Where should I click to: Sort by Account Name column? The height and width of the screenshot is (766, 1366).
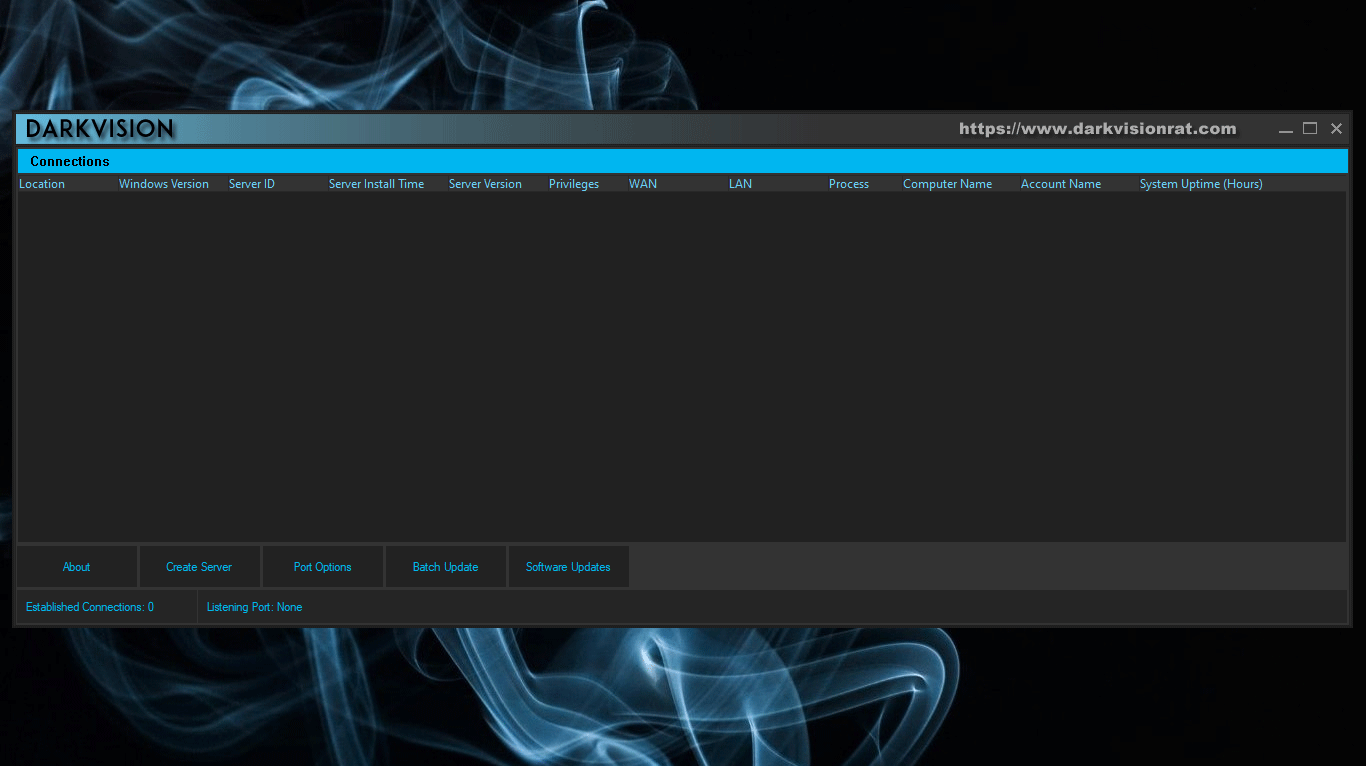(x=1061, y=184)
